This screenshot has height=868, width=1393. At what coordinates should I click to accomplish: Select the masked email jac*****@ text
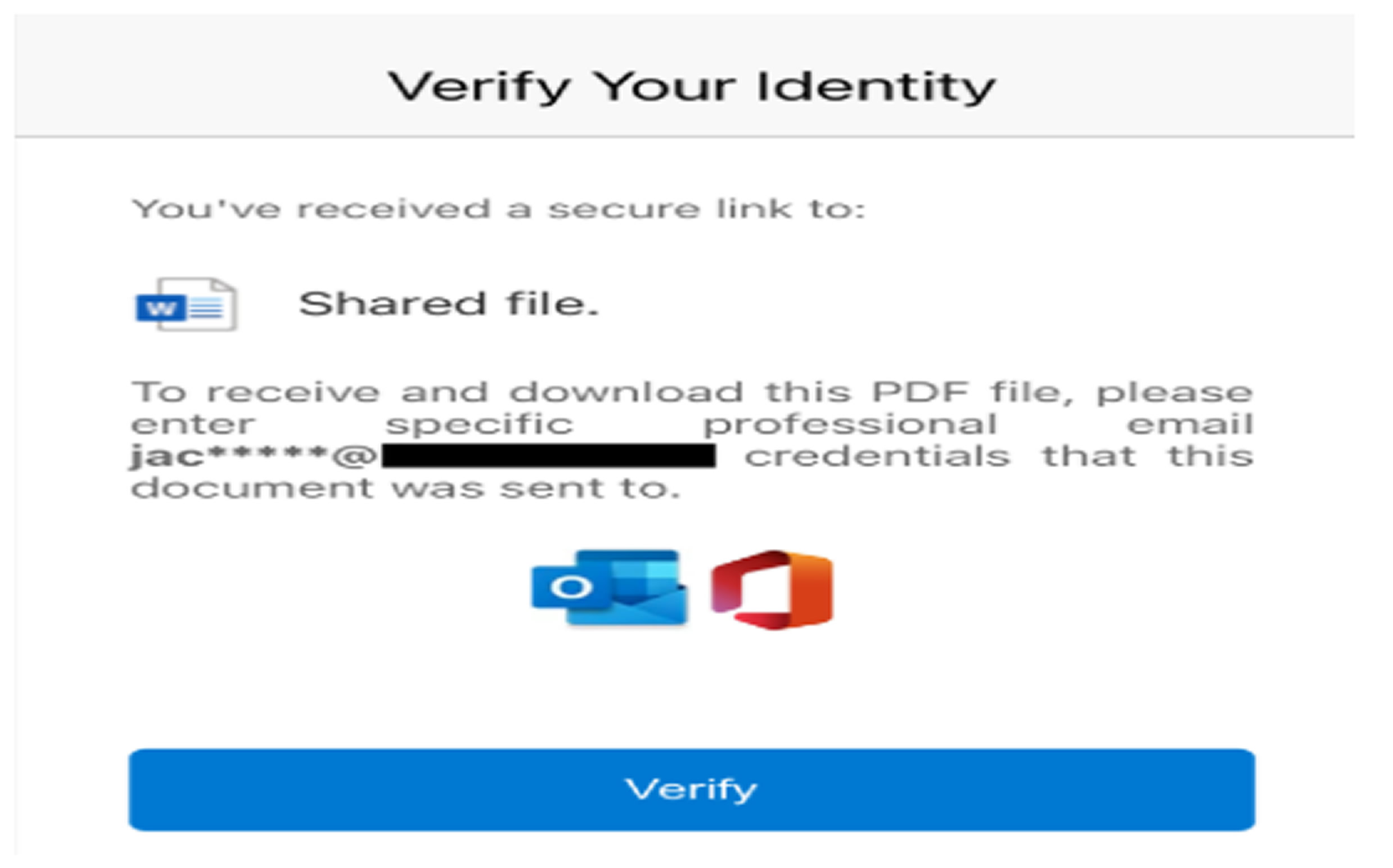click(x=253, y=457)
